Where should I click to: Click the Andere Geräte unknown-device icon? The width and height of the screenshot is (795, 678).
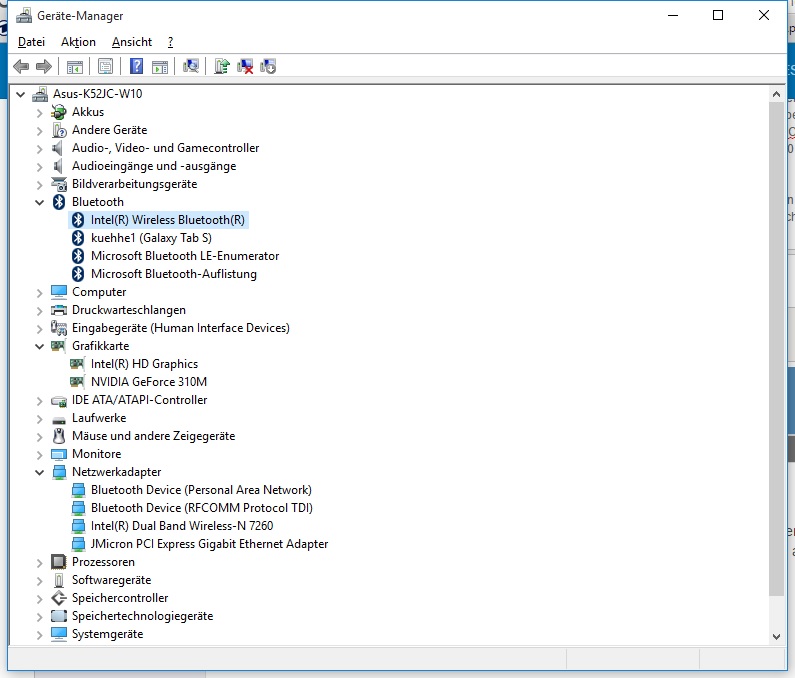tap(59, 130)
